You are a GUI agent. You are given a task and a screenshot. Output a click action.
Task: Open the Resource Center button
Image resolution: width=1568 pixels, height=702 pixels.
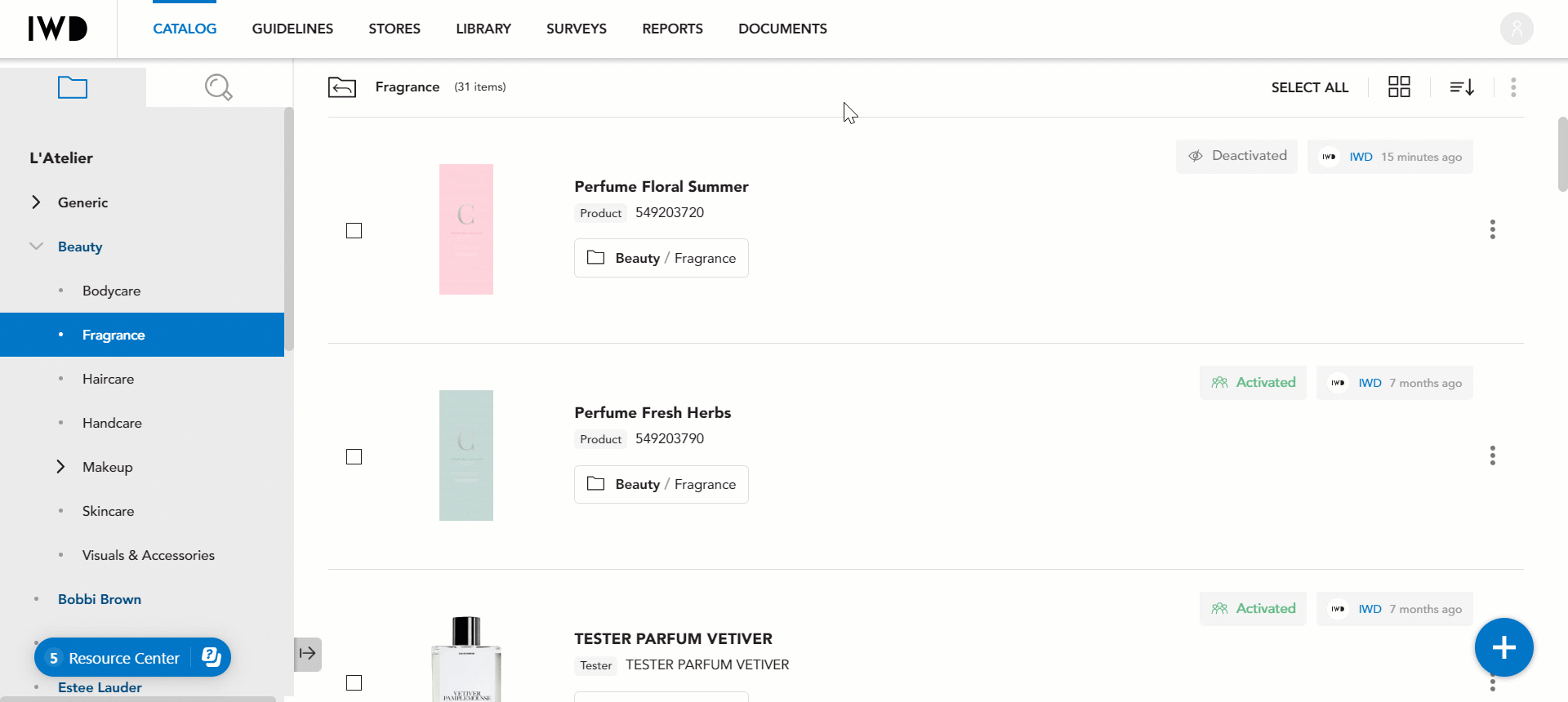[x=132, y=657]
